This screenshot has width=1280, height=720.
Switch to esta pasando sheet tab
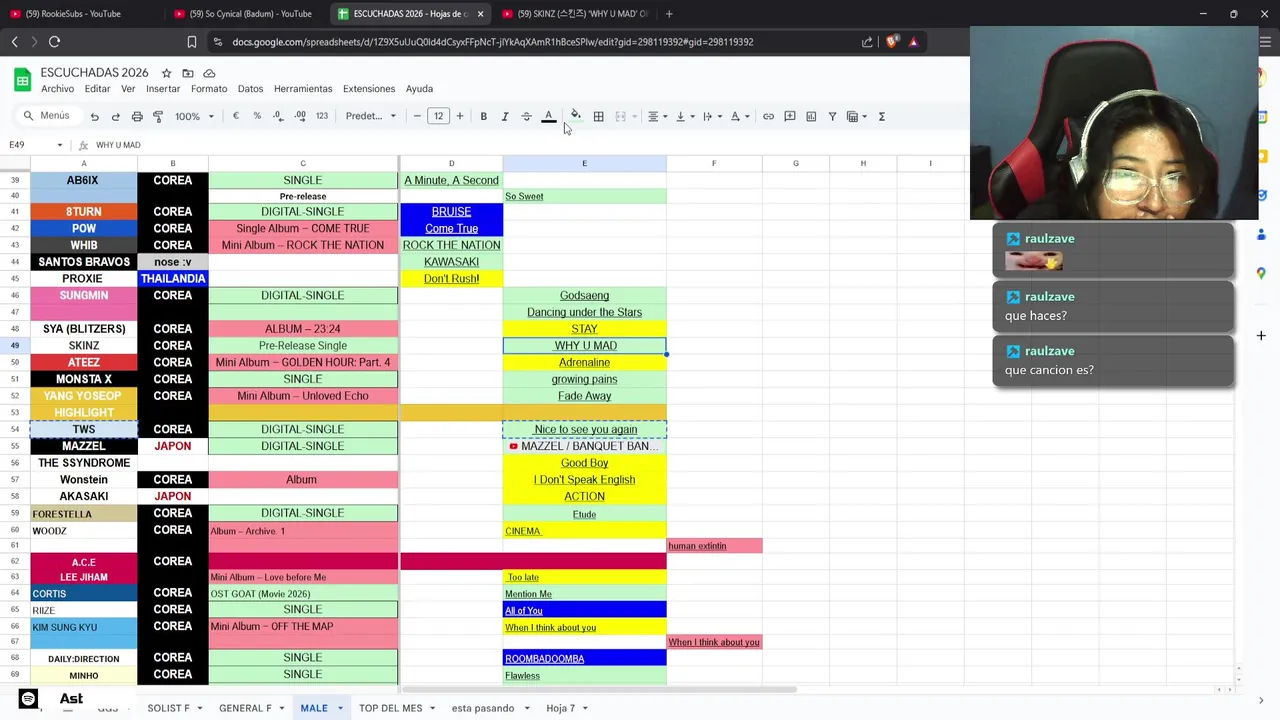[483, 708]
